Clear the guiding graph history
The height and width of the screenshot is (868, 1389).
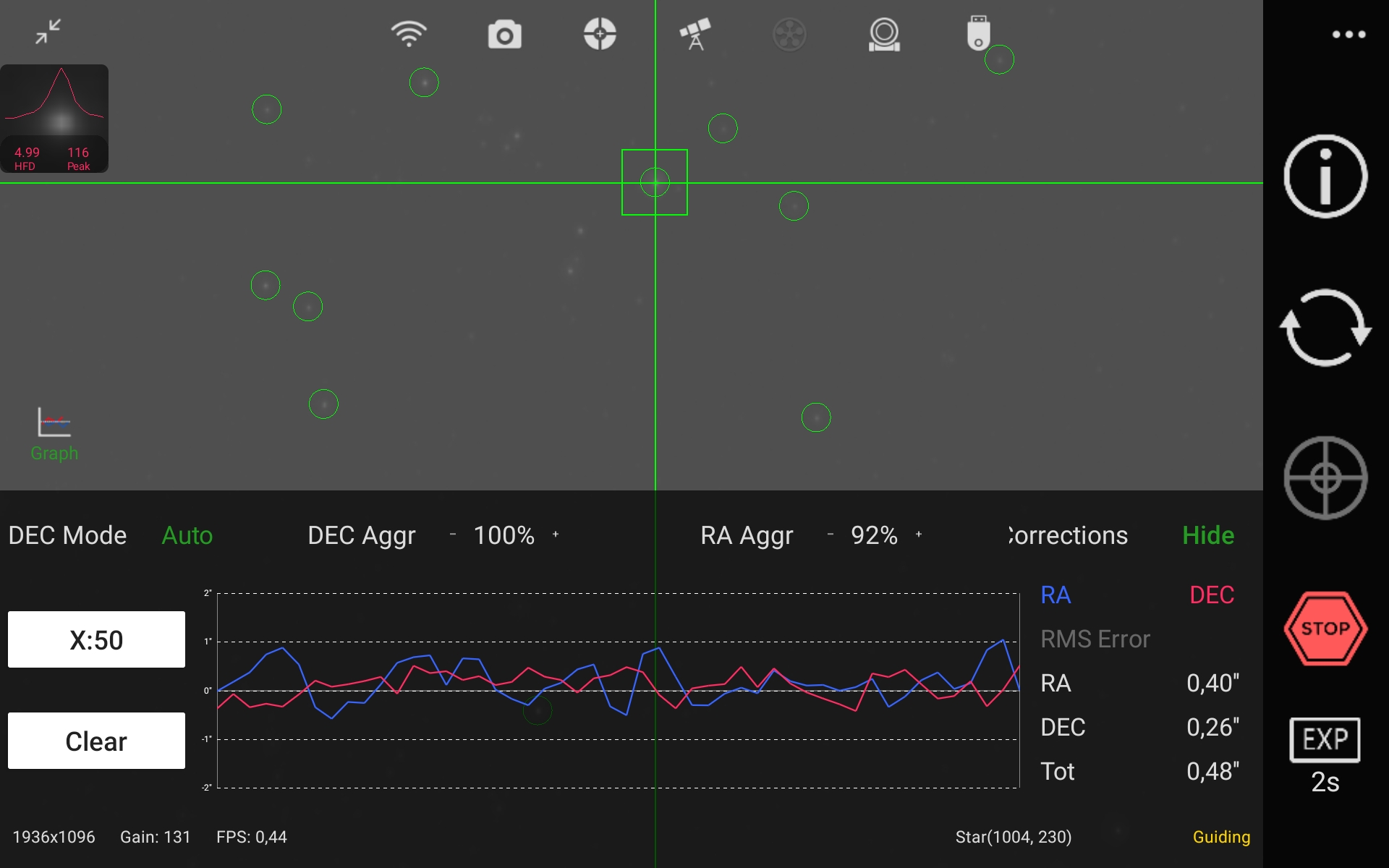tap(96, 741)
